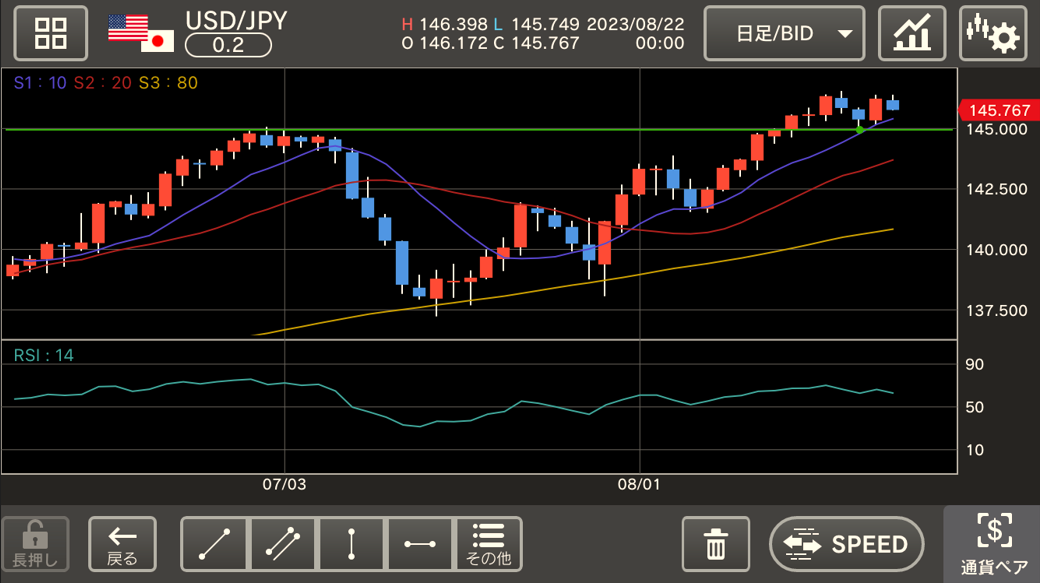This screenshot has height=583, width=1040.
Task: Tap the C 145.767 close value
Action: point(537,43)
